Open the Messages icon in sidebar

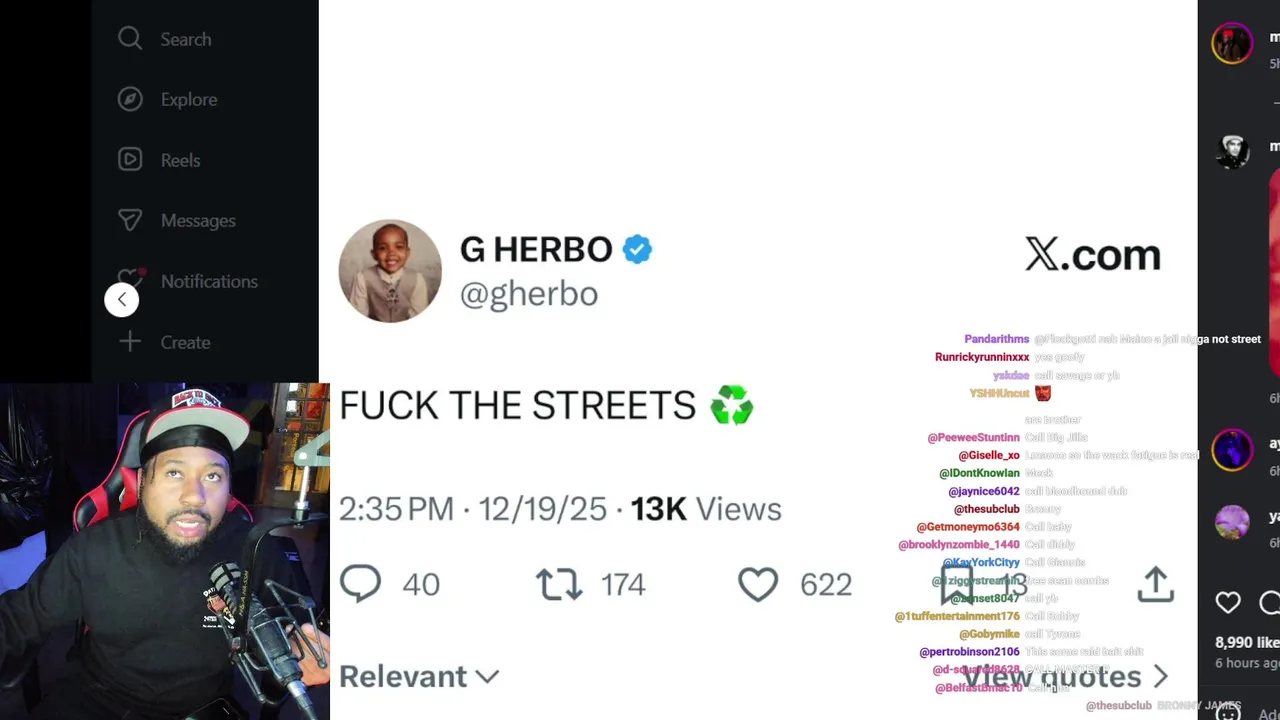click(x=130, y=220)
